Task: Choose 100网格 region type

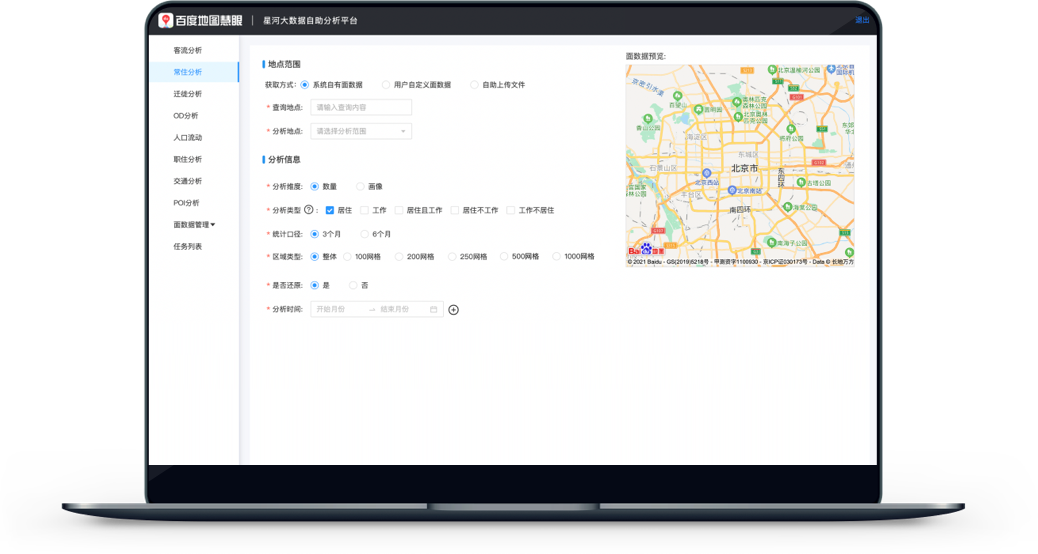Action: 348,257
